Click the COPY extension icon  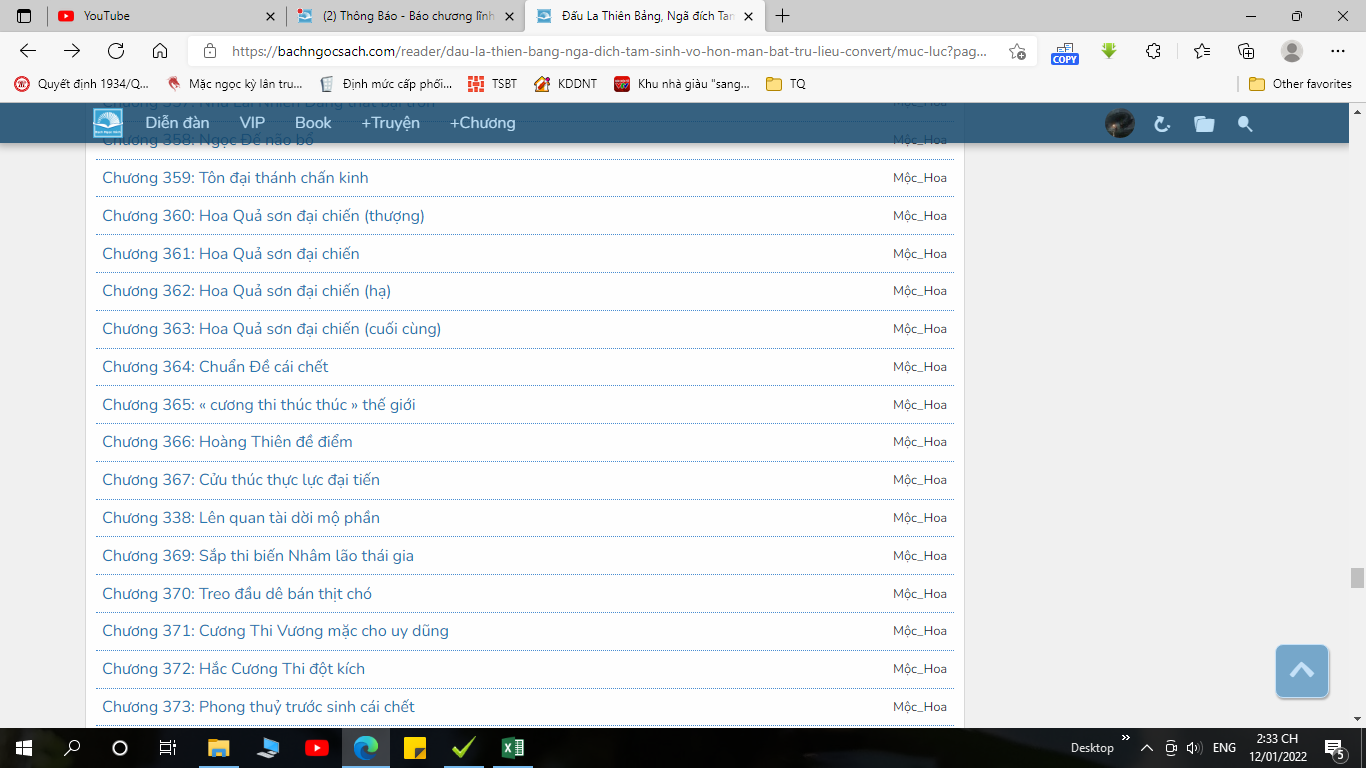point(1064,52)
